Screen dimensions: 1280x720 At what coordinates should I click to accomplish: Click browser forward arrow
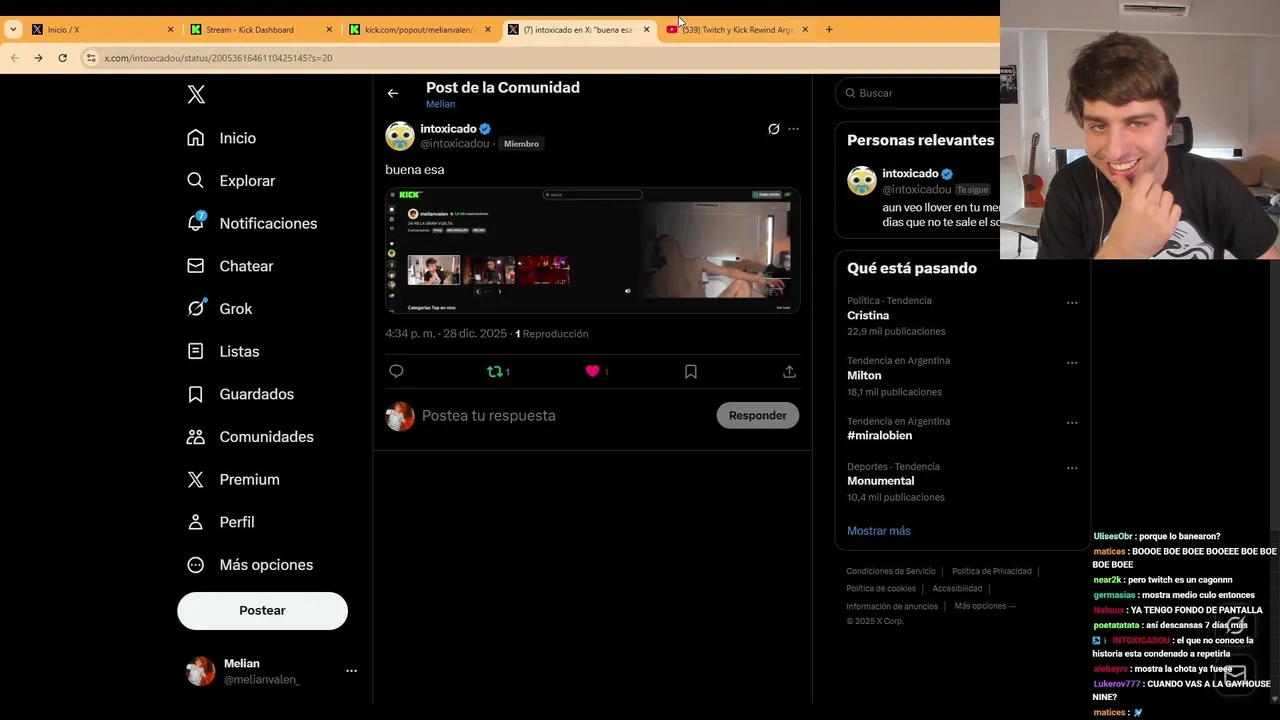click(x=38, y=58)
